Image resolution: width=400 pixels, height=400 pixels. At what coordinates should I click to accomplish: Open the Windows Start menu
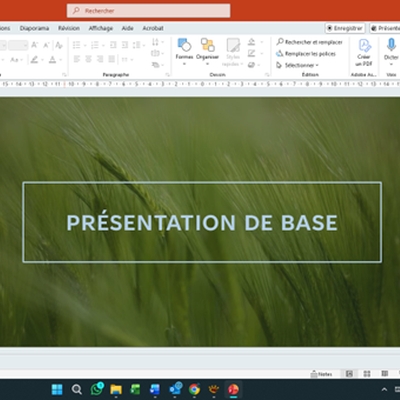[x=57, y=389]
